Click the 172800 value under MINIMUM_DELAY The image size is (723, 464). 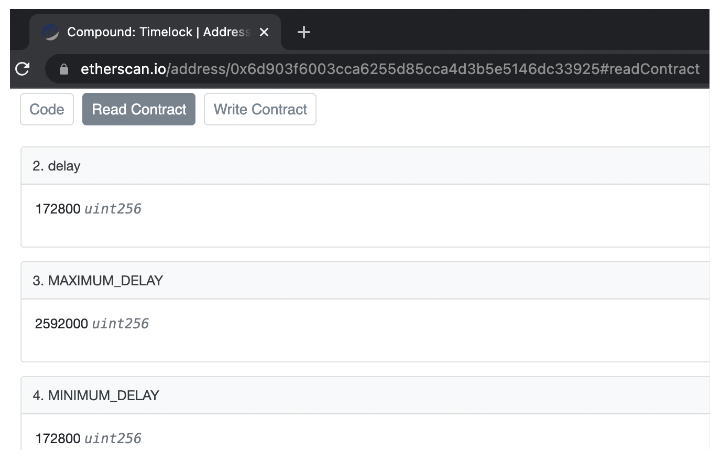point(57,438)
